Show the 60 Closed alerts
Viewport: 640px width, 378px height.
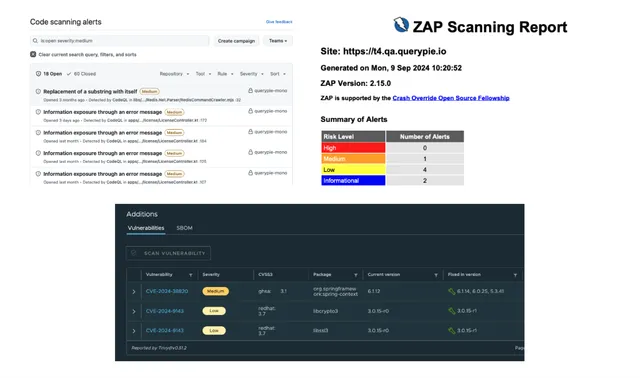[x=81, y=74]
